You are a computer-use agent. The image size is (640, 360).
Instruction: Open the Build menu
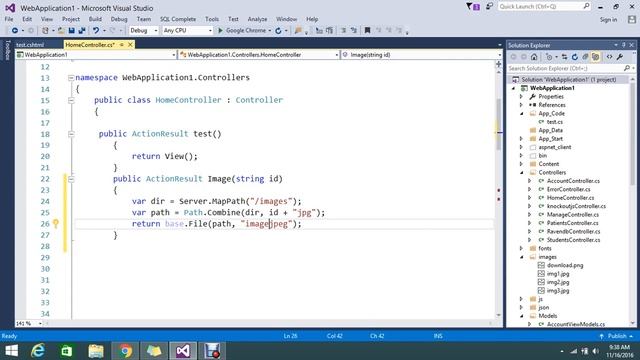95,19
